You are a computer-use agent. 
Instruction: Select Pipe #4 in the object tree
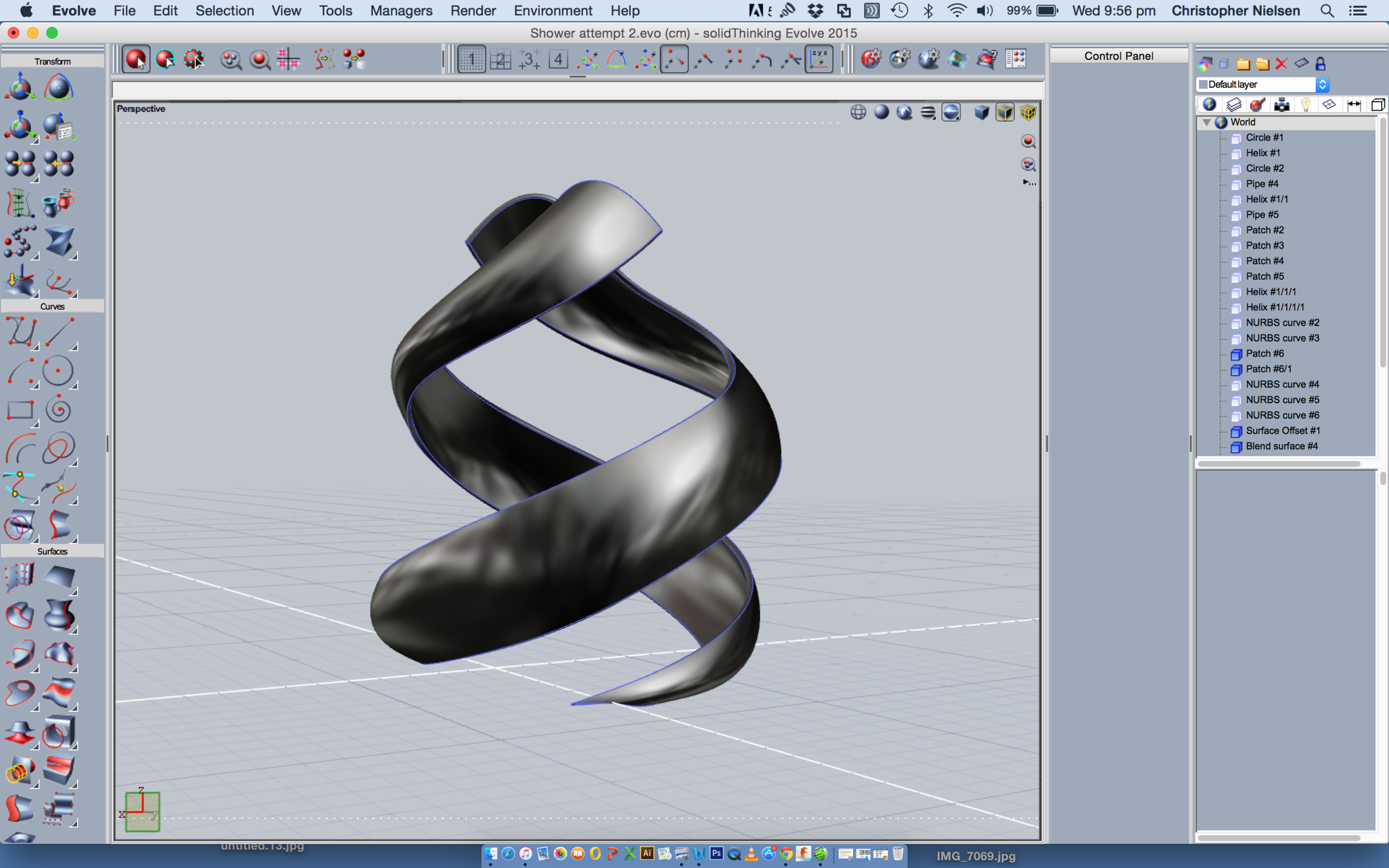(x=1262, y=184)
